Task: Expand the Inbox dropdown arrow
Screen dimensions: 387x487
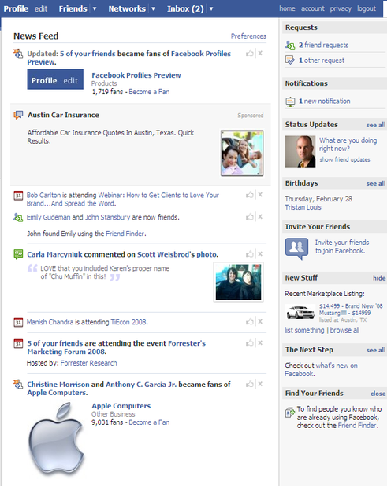Action: [211, 9]
